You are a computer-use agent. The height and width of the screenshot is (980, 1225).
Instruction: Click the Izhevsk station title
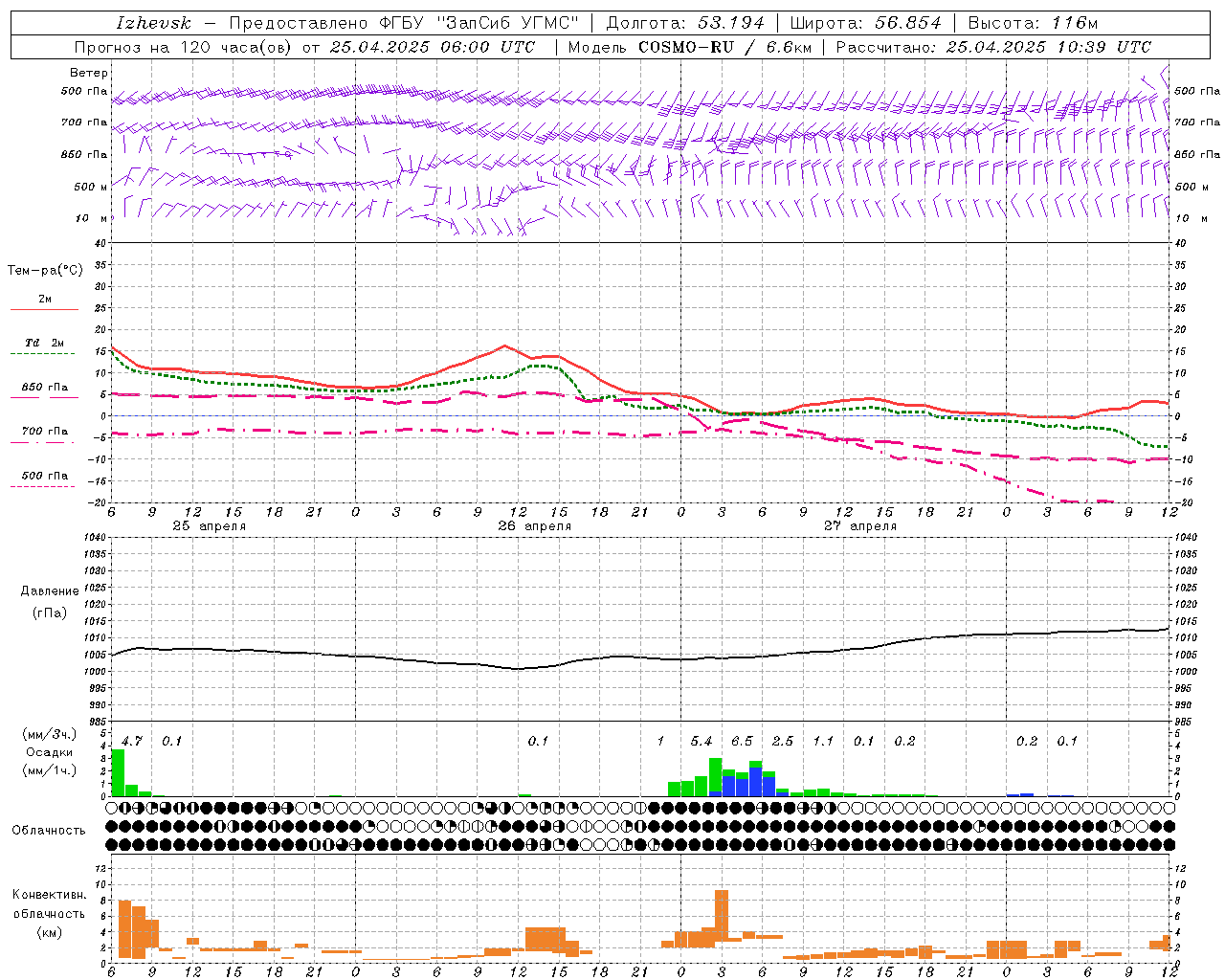pyautogui.click(x=153, y=23)
